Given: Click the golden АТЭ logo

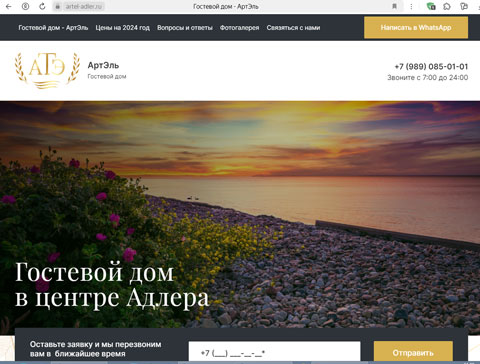Looking at the screenshot, I should point(47,70).
